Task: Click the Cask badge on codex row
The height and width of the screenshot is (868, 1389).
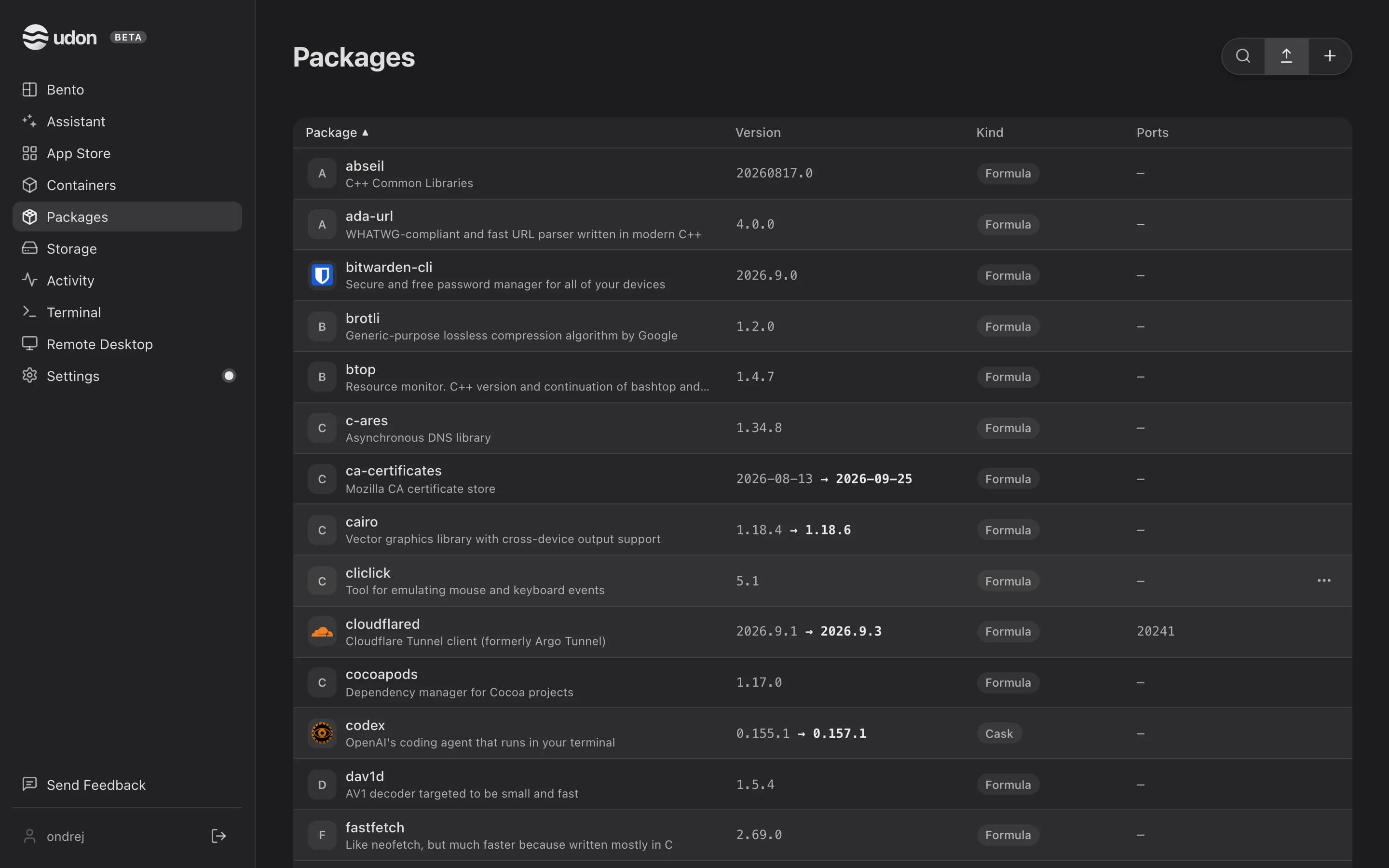Action: tap(999, 733)
